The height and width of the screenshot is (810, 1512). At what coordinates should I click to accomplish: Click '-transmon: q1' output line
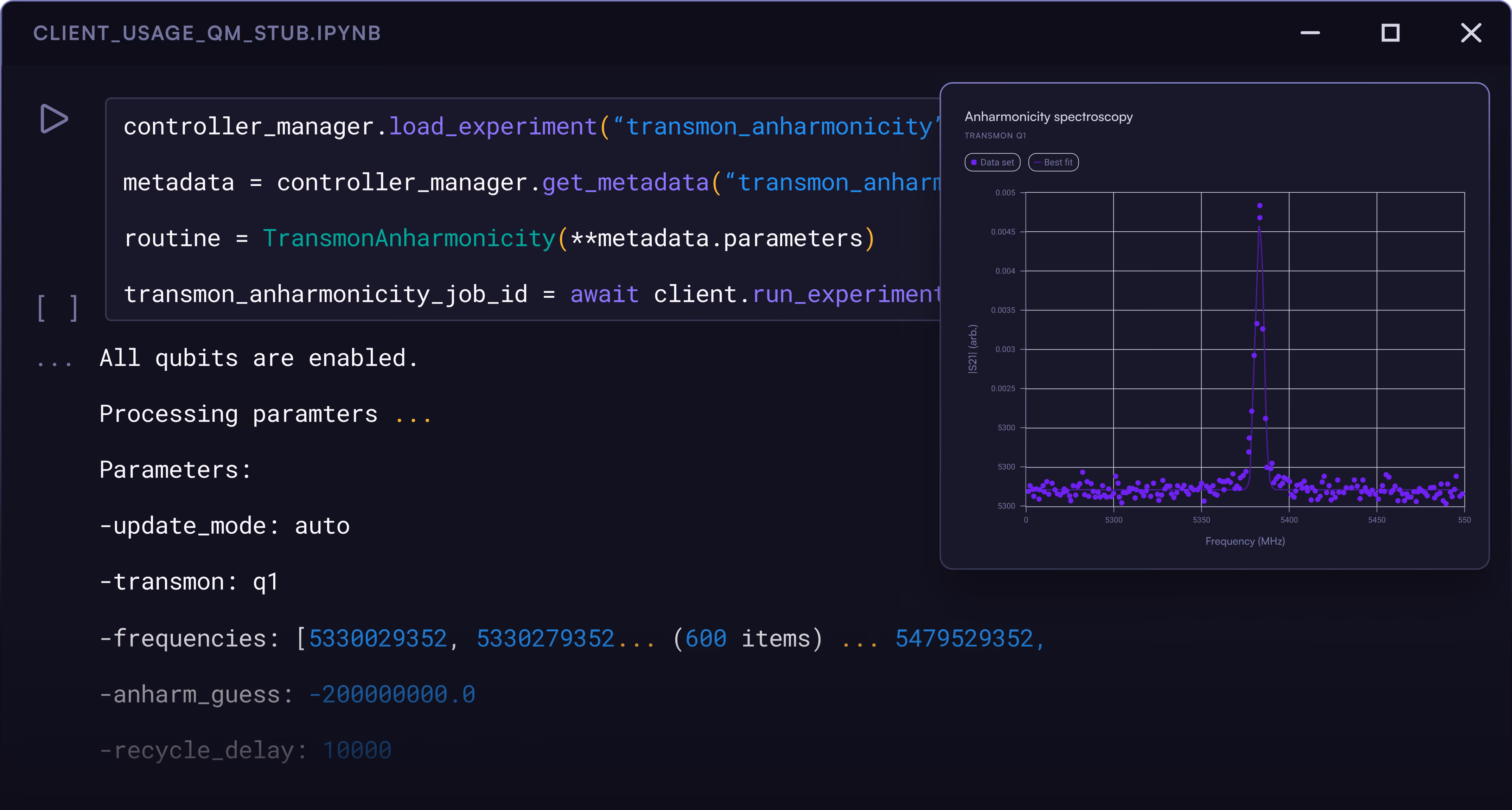click(189, 582)
